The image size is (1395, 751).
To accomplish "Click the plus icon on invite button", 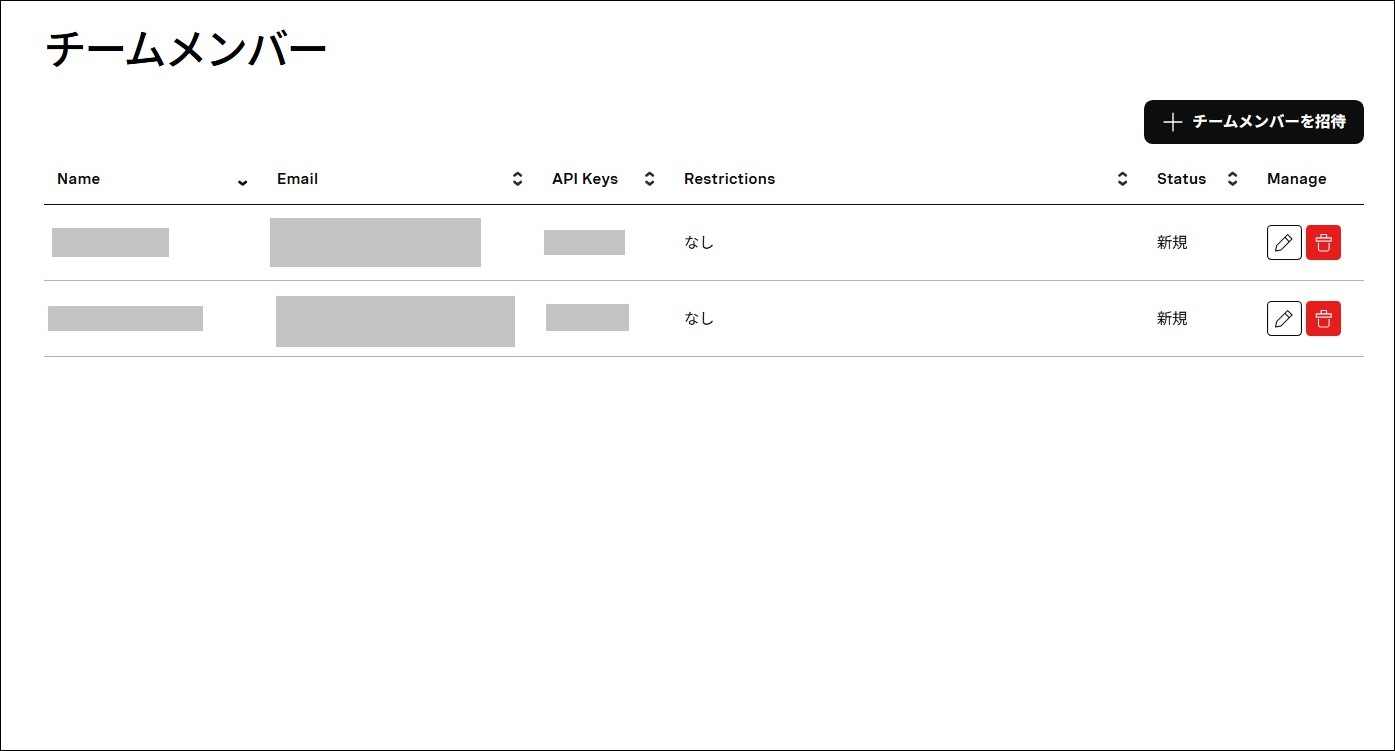I will click(1173, 122).
